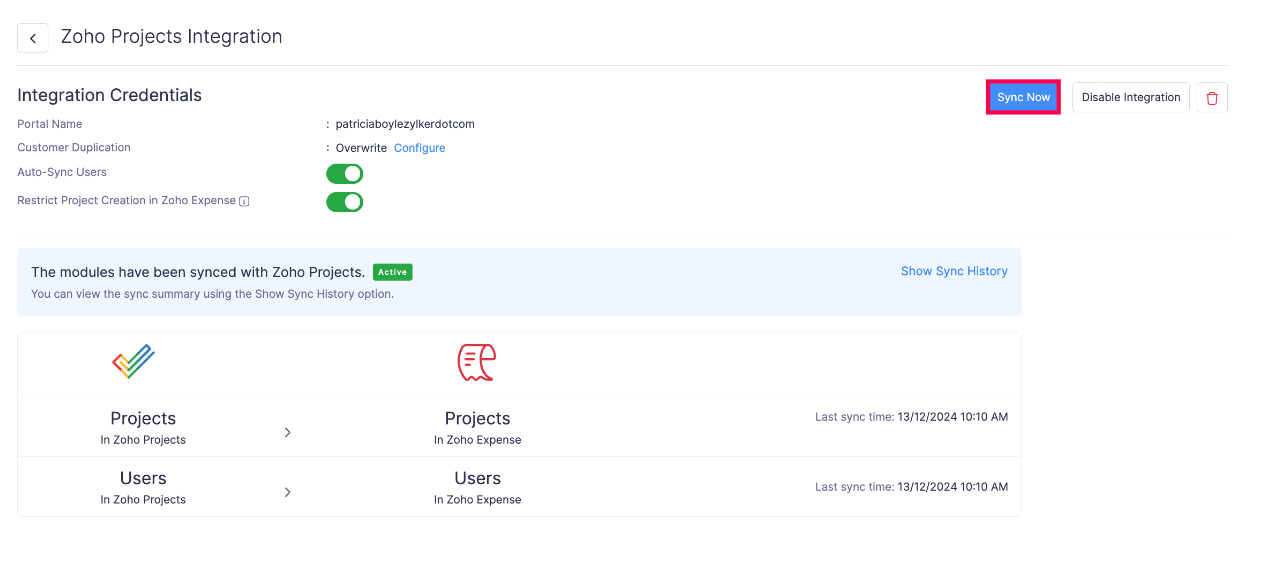Click the Projects row arrow chevron
The image size is (1276, 572).
click(288, 432)
